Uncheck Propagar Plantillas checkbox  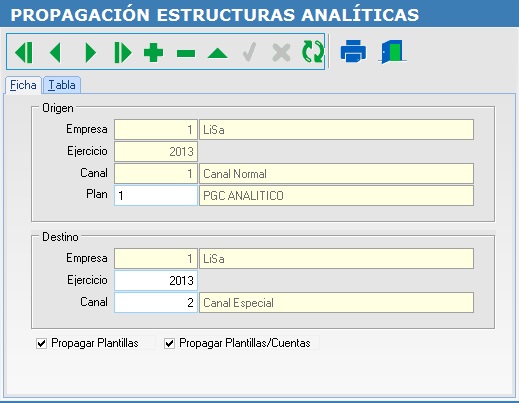pyautogui.click(x=41, y=343)
